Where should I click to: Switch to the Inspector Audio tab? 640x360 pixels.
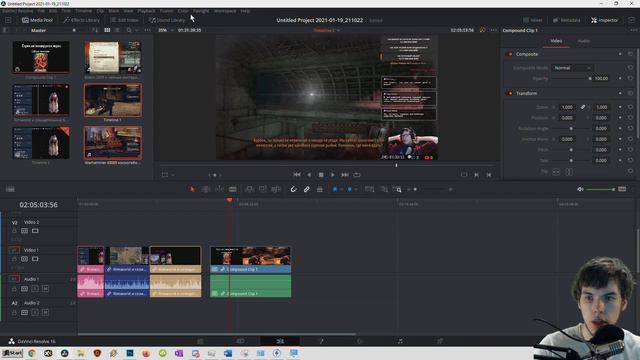point(584,41)
